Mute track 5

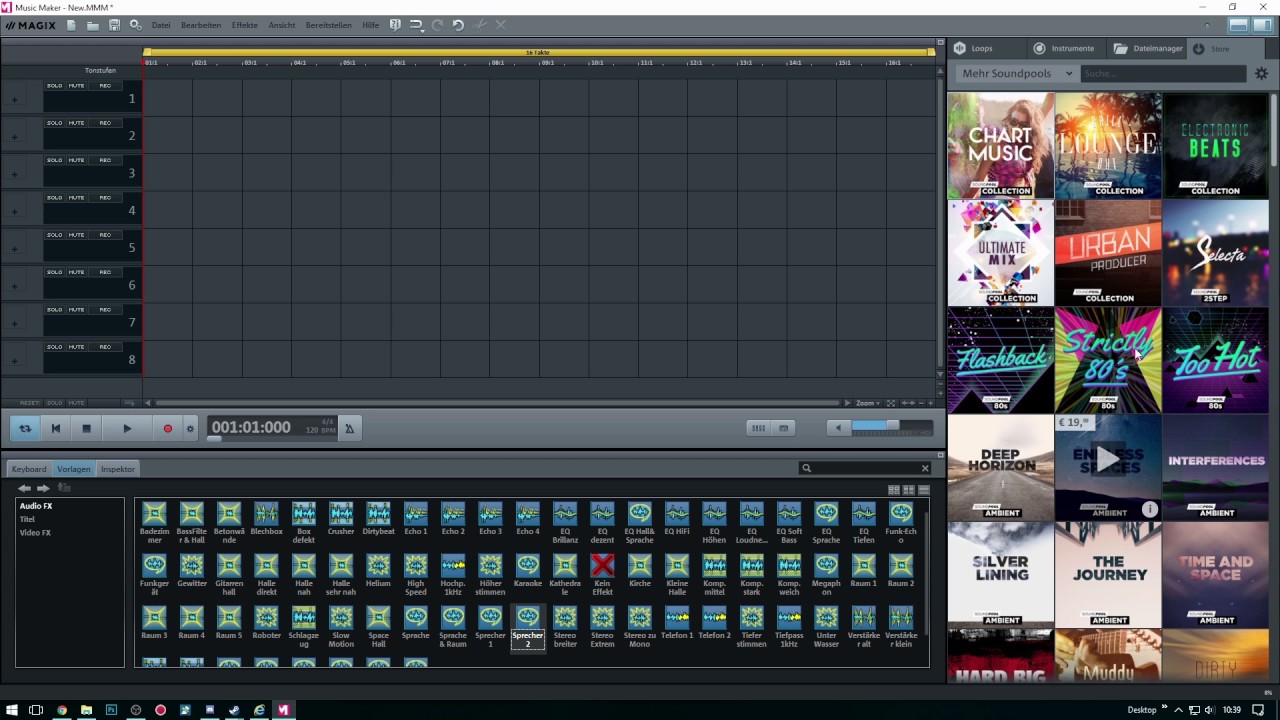point(78,235)
